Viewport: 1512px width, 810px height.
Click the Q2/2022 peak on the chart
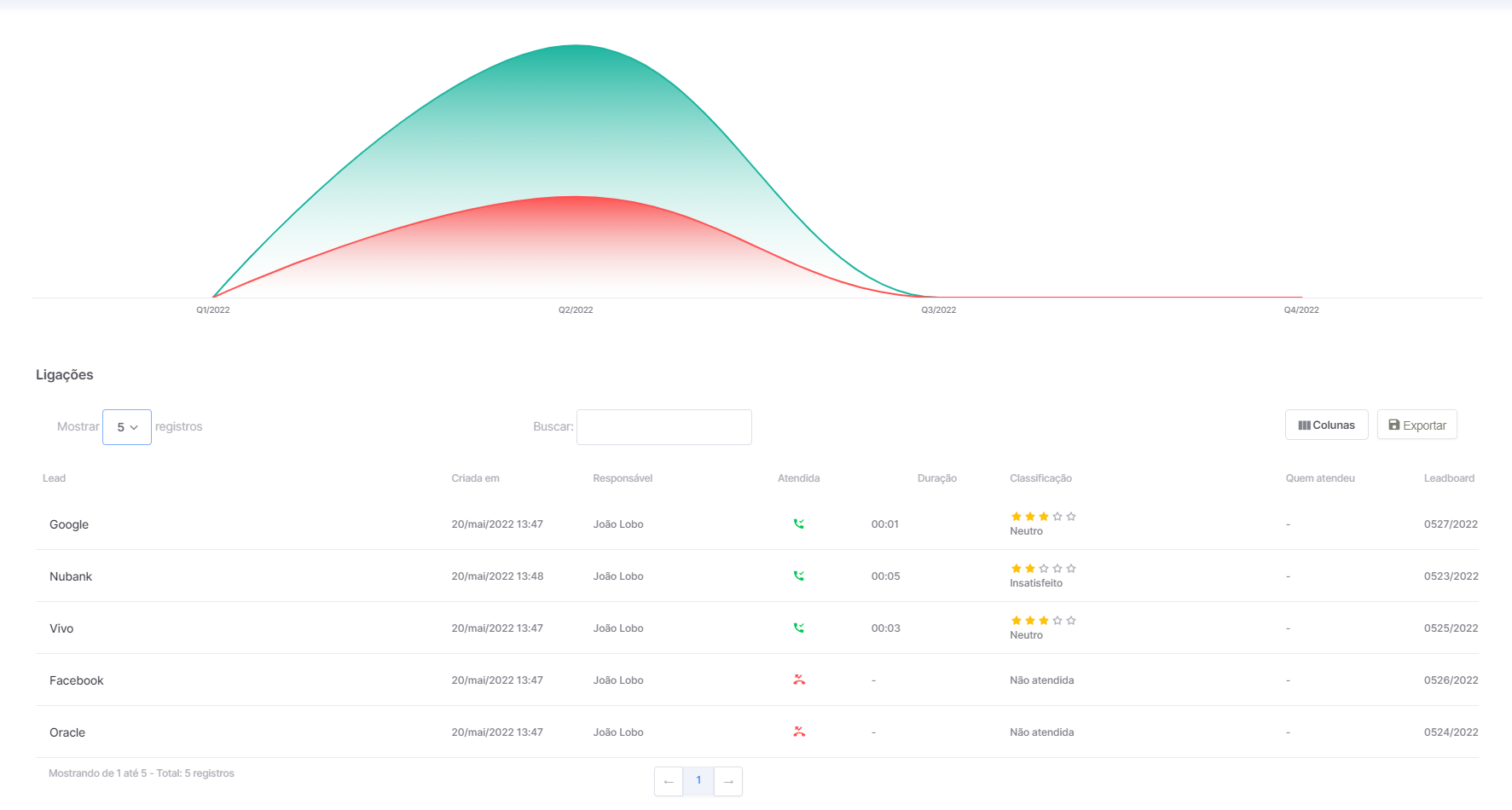(x=576, y=45)
